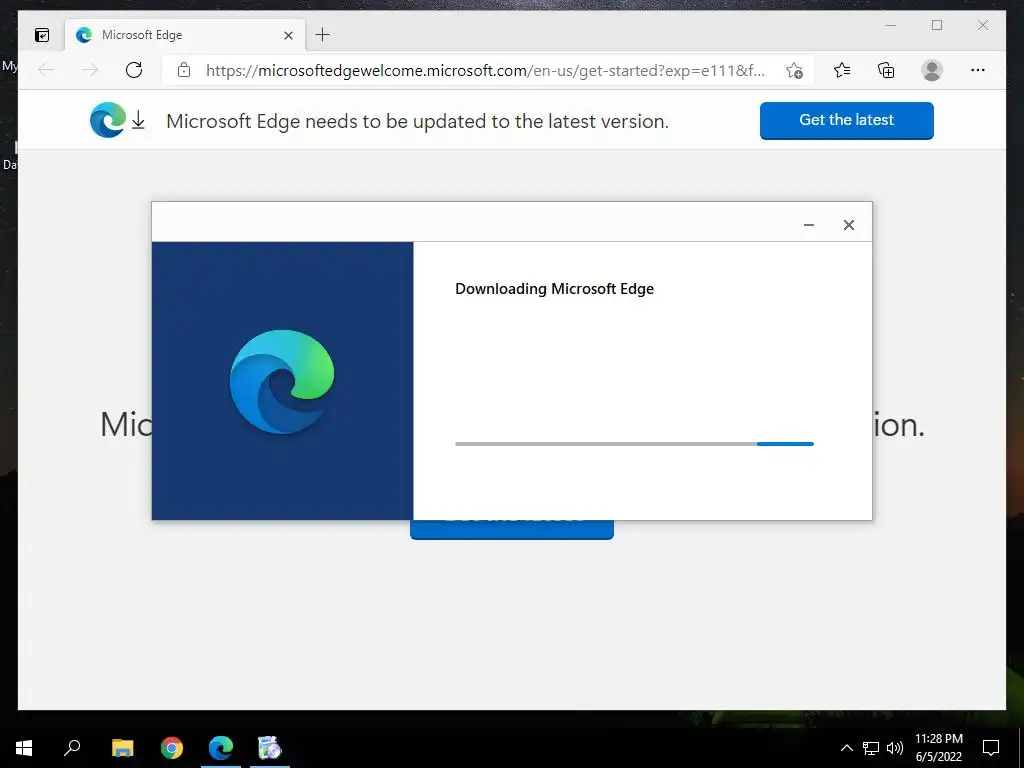Switch to Microsoft Edge in taskbar
This screenshot has width=1024, height=768.
pyautogui.click(x=221, y=748)
